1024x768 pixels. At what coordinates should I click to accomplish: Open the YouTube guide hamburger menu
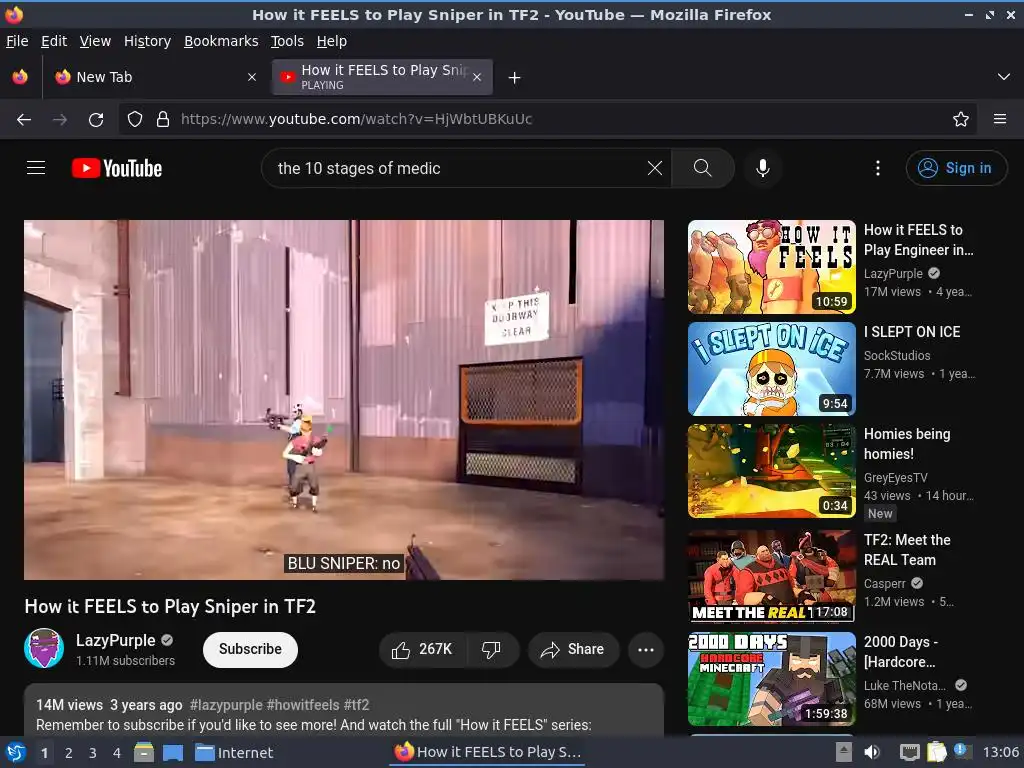click(x=36, y=168)
